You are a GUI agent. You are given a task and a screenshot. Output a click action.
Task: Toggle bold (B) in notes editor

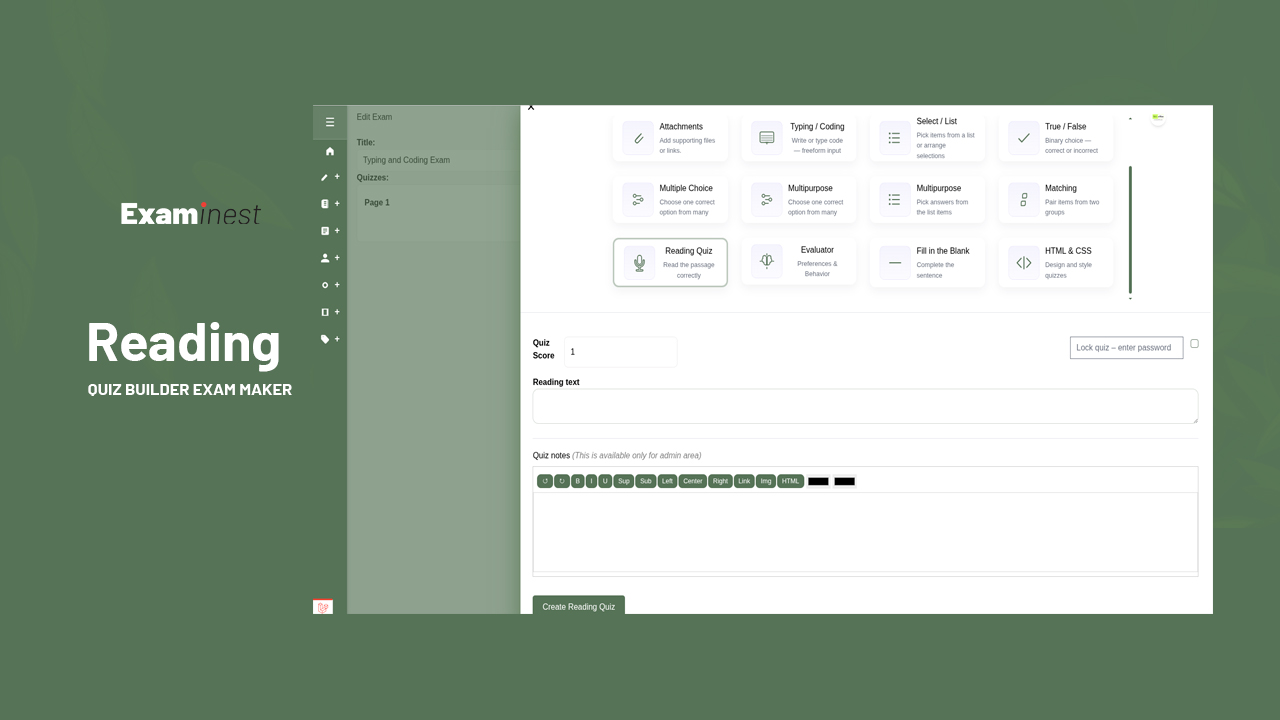(578, 481)
